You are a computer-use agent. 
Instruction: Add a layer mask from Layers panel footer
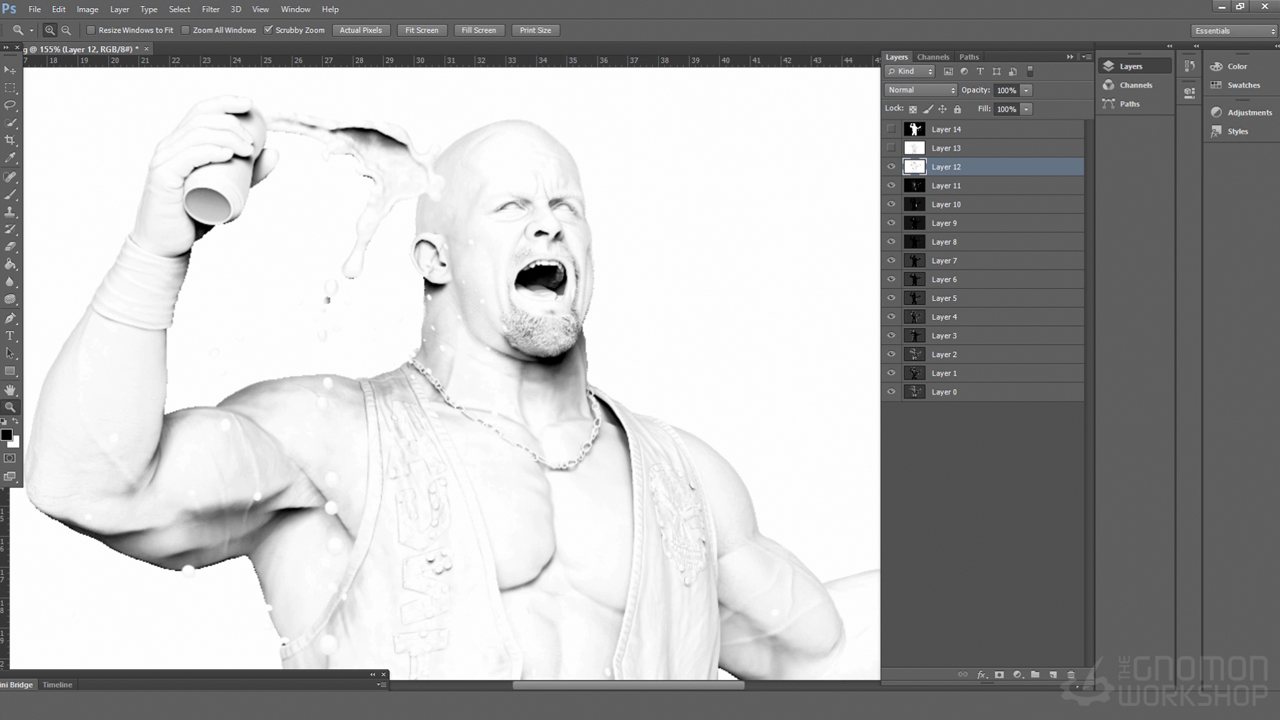tap(999, 675)
